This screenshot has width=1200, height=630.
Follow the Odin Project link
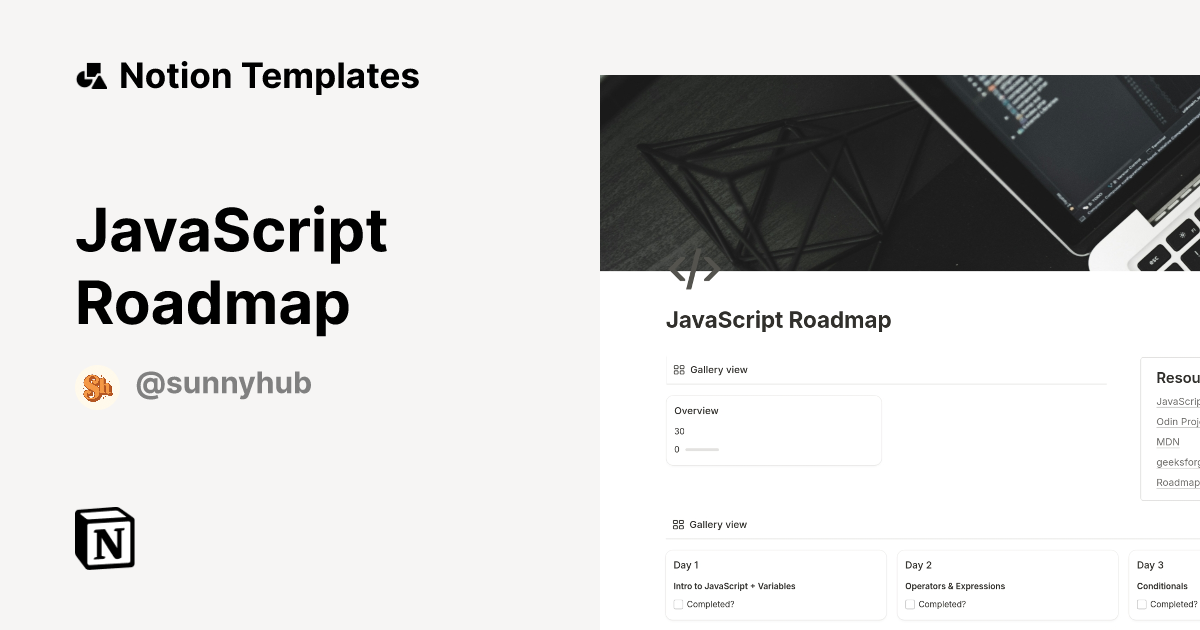click(x=1178, y=421)
